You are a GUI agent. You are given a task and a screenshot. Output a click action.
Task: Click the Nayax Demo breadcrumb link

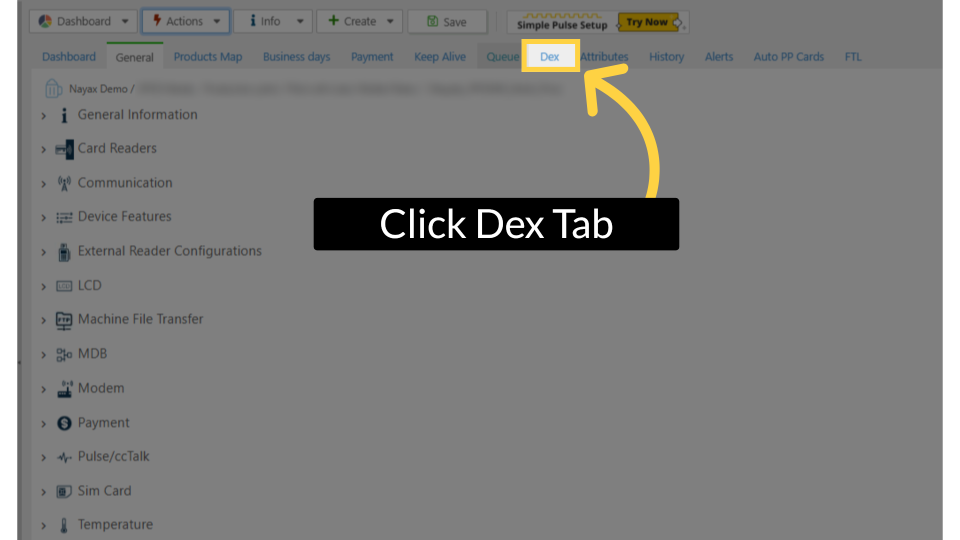point(97,89)
